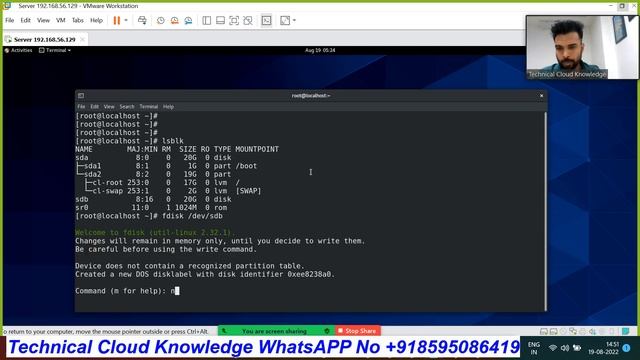Click the stretch guest display icon
Image resolution: width=640 pixels, height=360 pixels.
[x=285, y=20]
